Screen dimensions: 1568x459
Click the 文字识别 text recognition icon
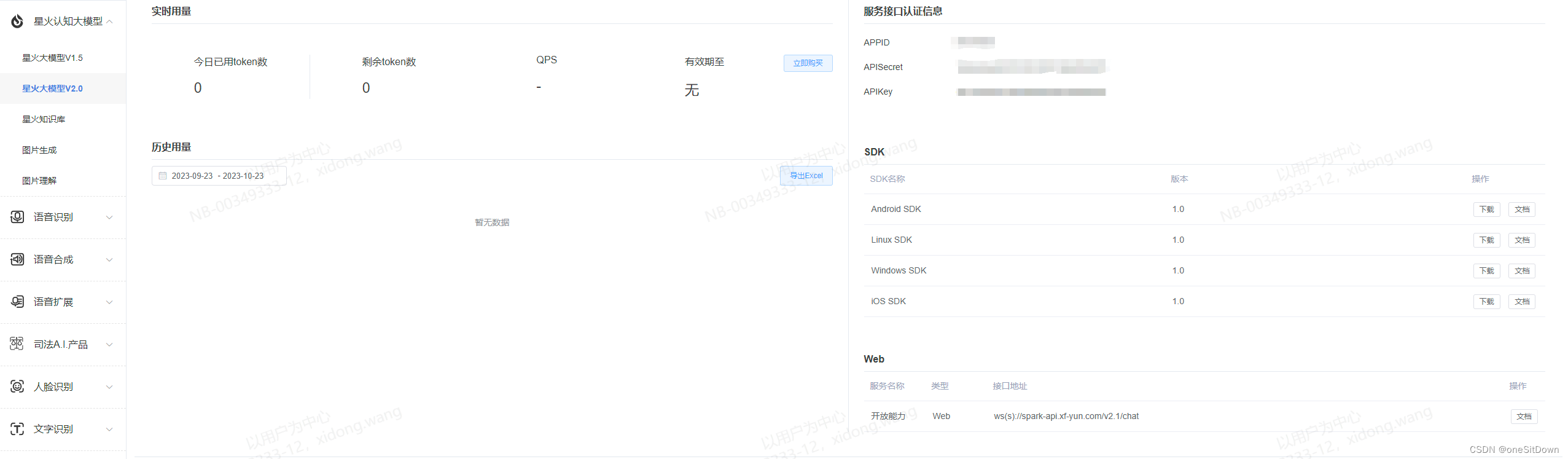(17, 429)
